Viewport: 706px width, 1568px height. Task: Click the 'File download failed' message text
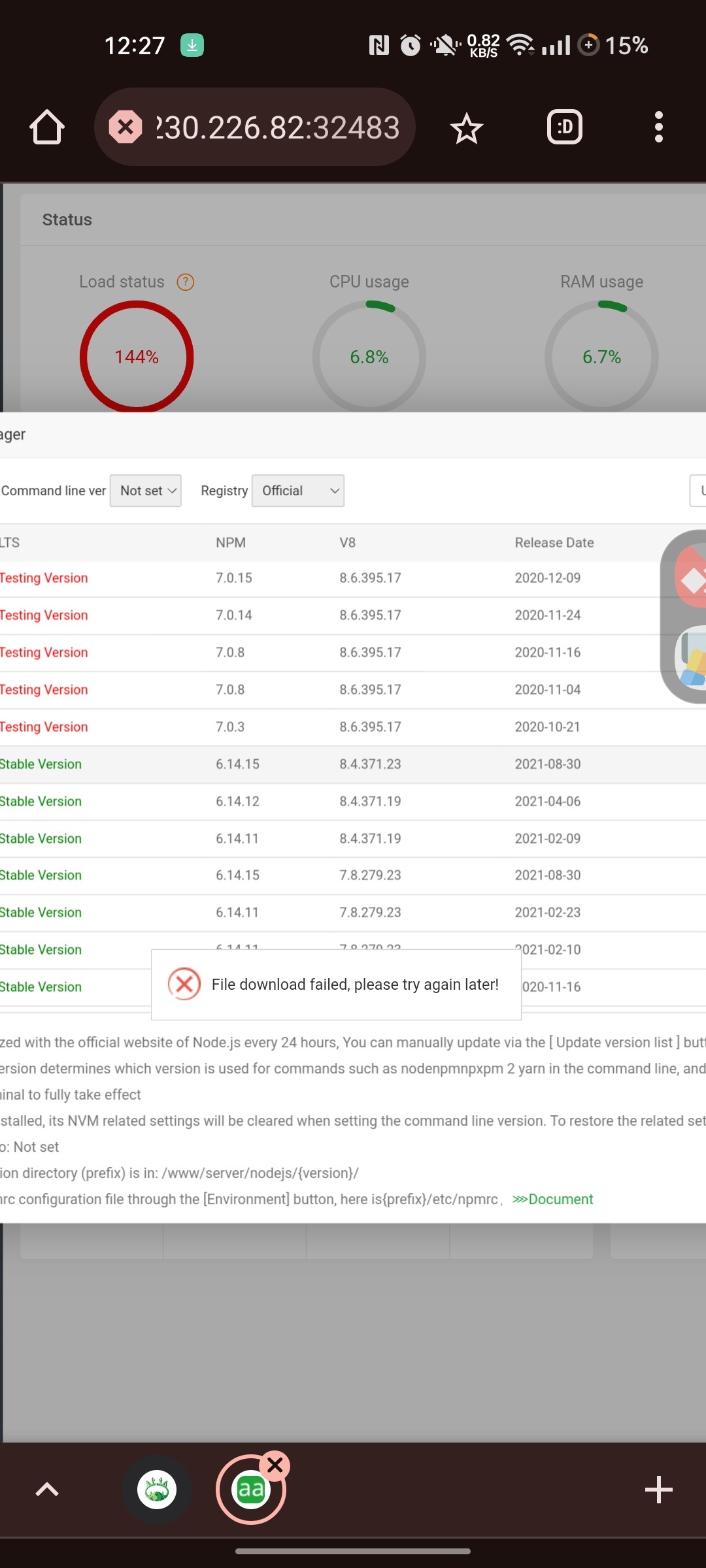point(355,985)
